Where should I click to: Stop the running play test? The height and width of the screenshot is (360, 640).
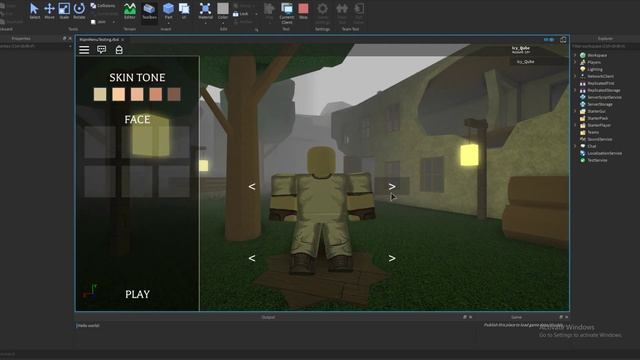click(303, 10)
